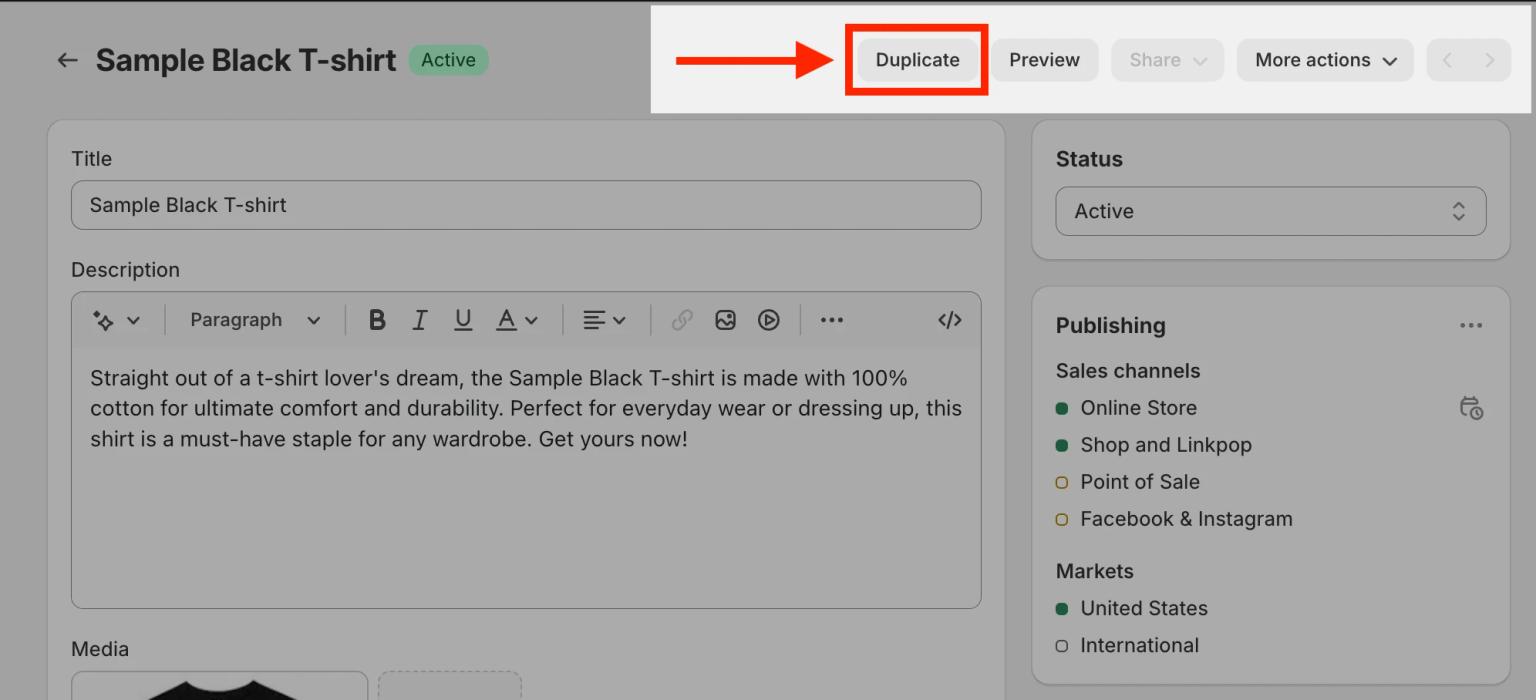Expand the More actions menu
Screen dimensions: 1536x700
pos(1325,60)
